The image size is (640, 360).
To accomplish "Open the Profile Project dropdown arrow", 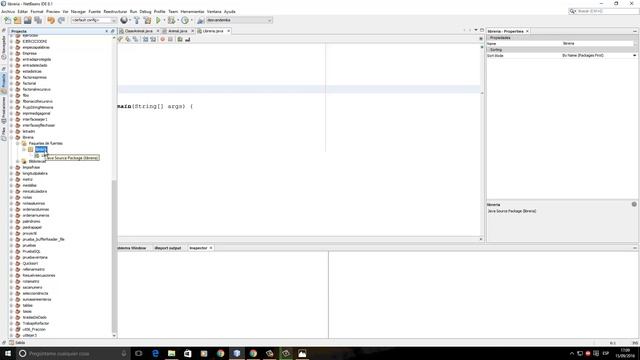I will [x=191, y=20].
